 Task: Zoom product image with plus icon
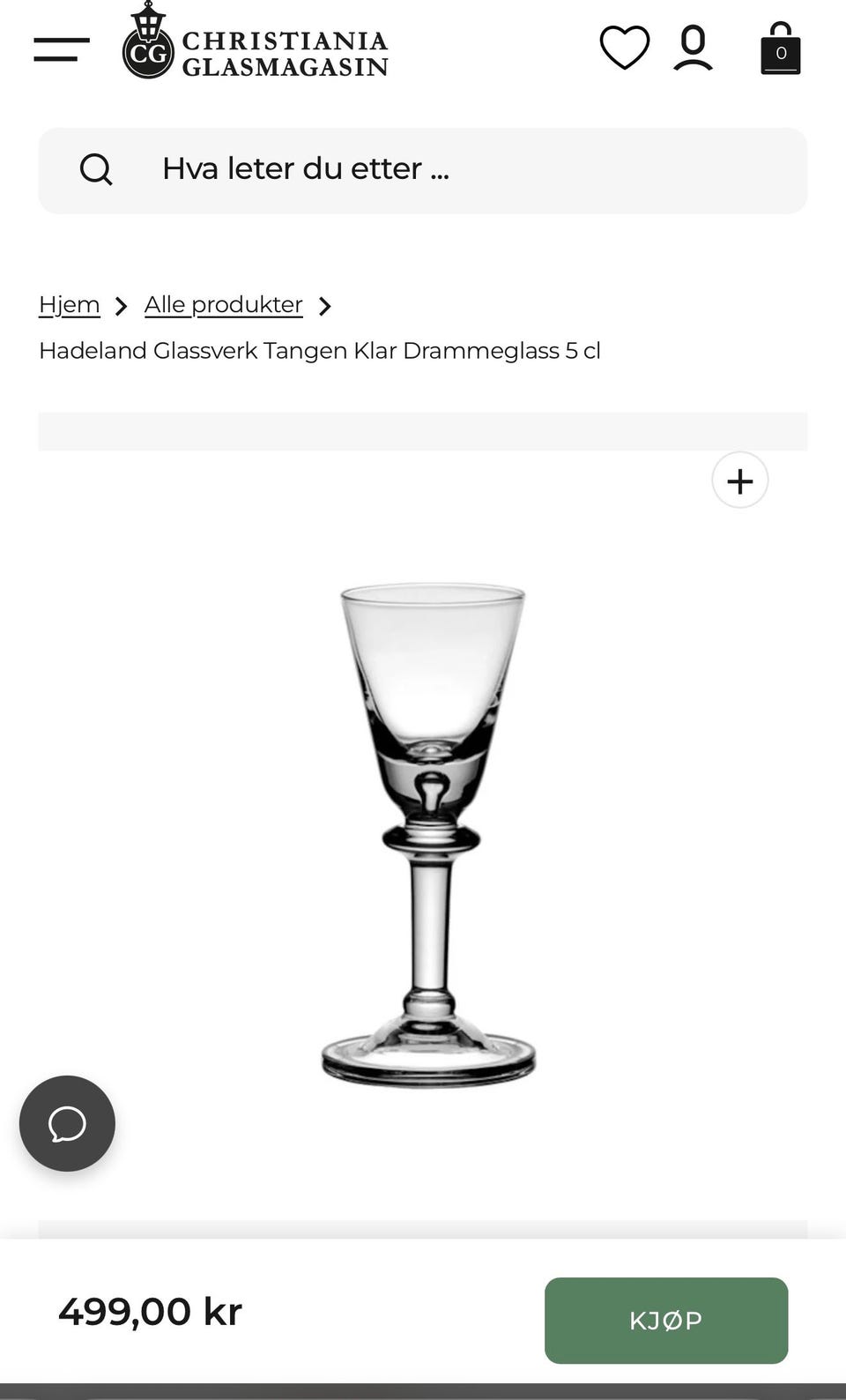pos(740,480)
